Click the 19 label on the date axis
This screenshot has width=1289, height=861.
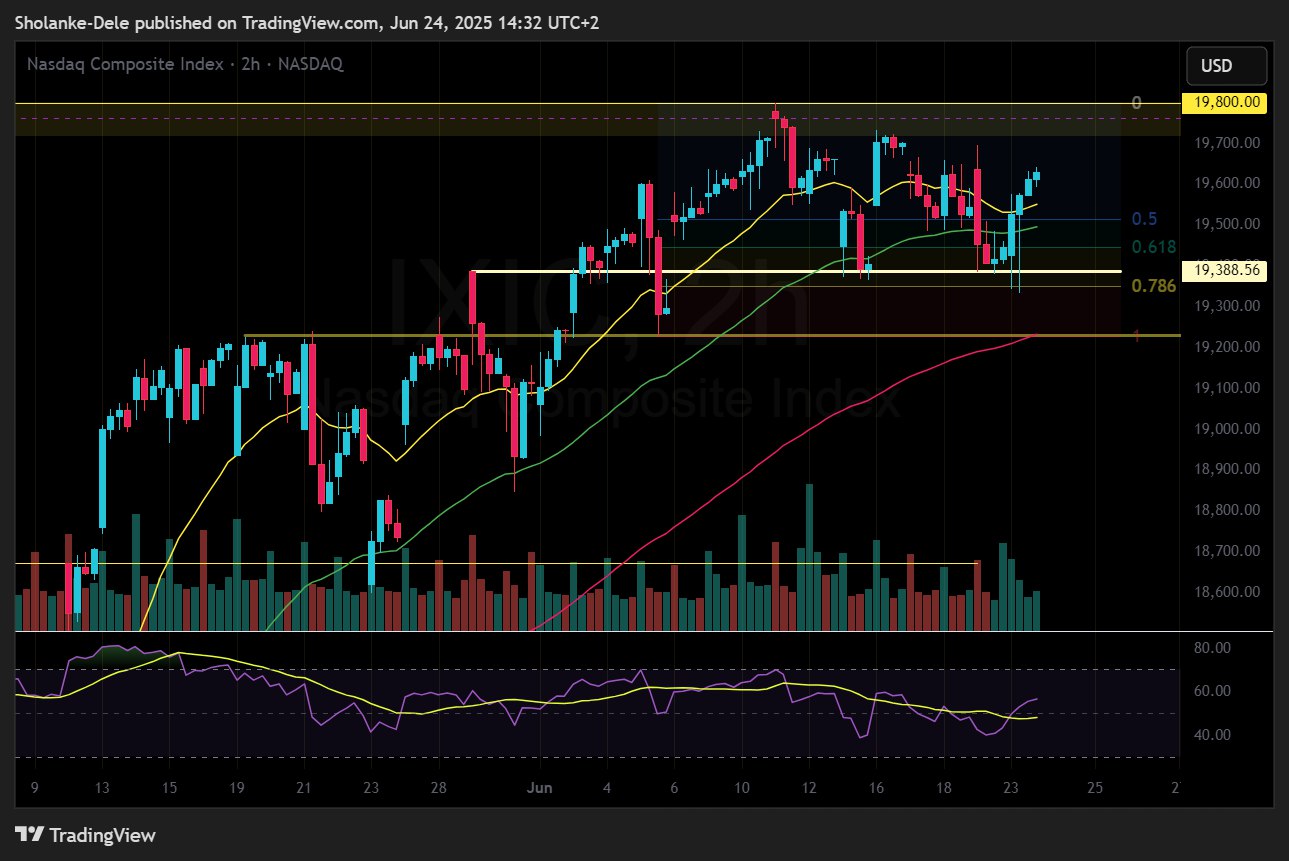click(235, 788)
